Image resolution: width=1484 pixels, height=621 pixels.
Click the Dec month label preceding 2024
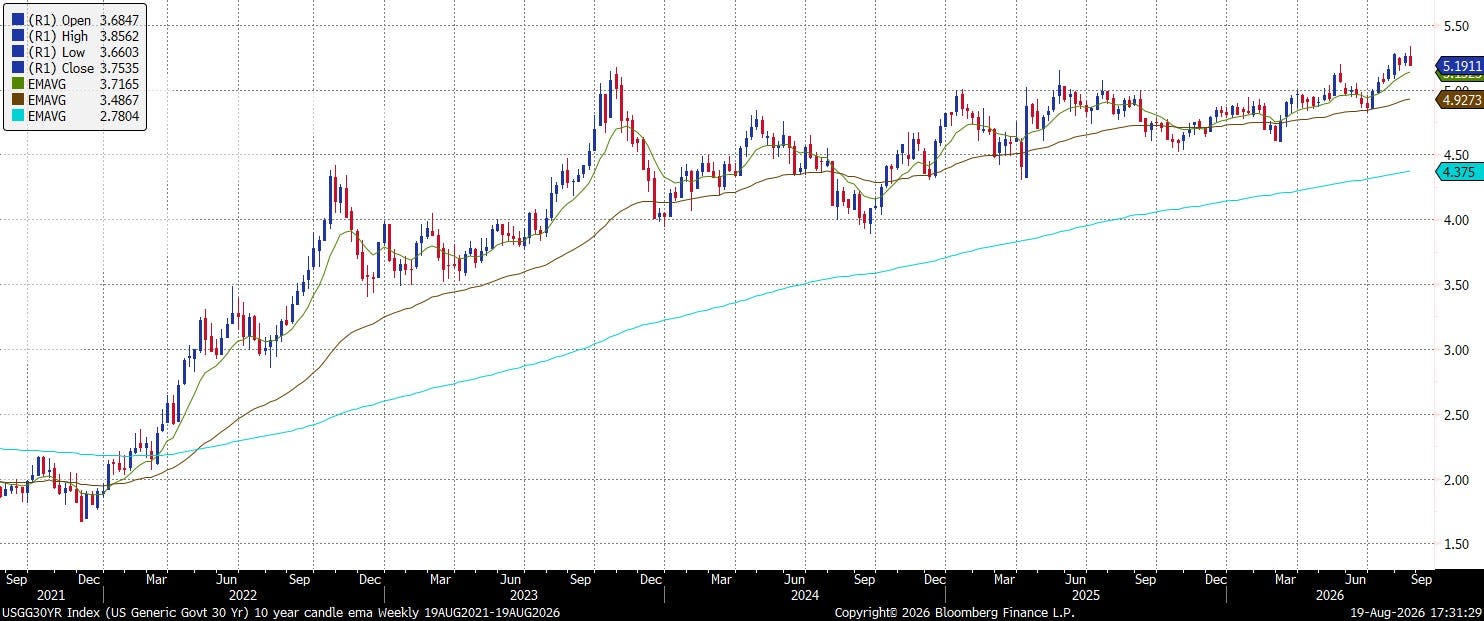pos(653,578)
